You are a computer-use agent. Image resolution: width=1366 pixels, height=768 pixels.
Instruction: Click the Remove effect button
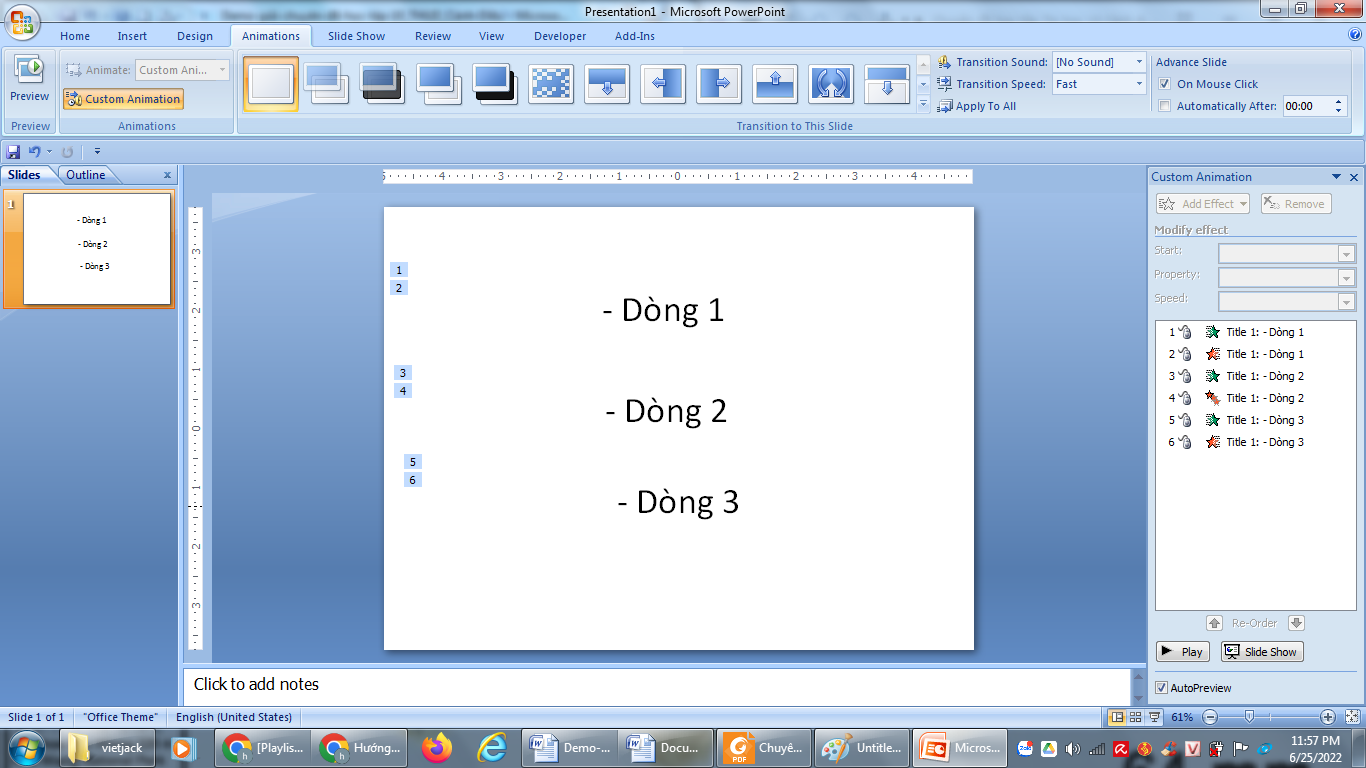[1296, 204]
